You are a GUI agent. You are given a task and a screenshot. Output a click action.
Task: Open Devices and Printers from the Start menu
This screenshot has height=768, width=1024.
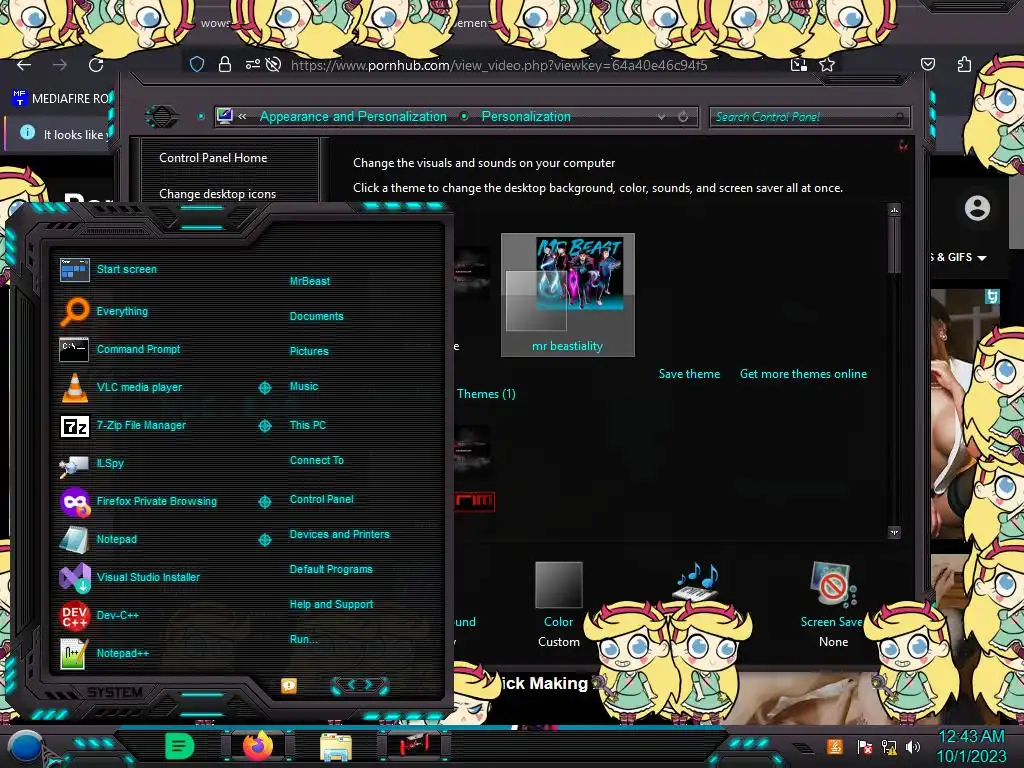click(340, 534)
